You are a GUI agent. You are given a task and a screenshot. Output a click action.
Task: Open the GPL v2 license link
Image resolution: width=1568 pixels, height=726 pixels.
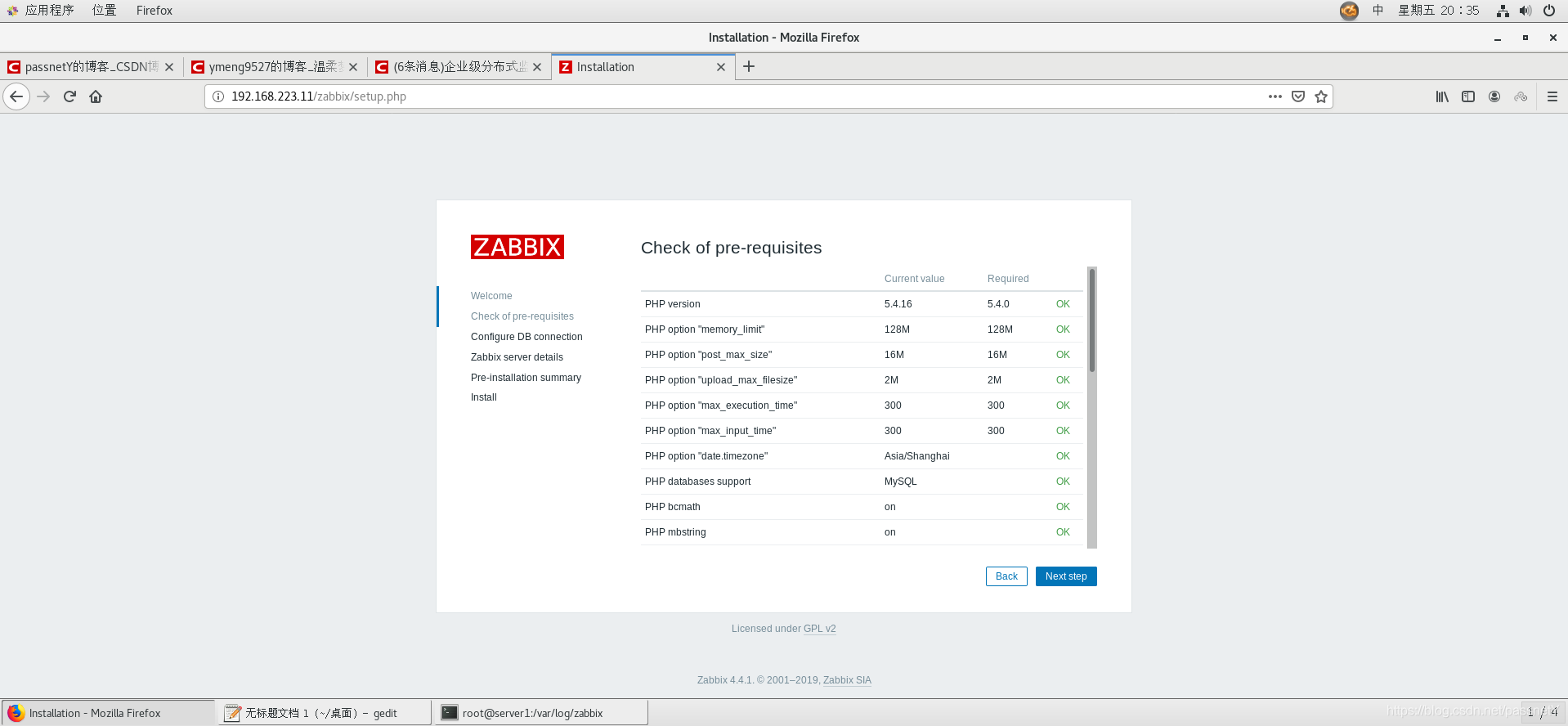pyautogui.click(x=819, y=629)
